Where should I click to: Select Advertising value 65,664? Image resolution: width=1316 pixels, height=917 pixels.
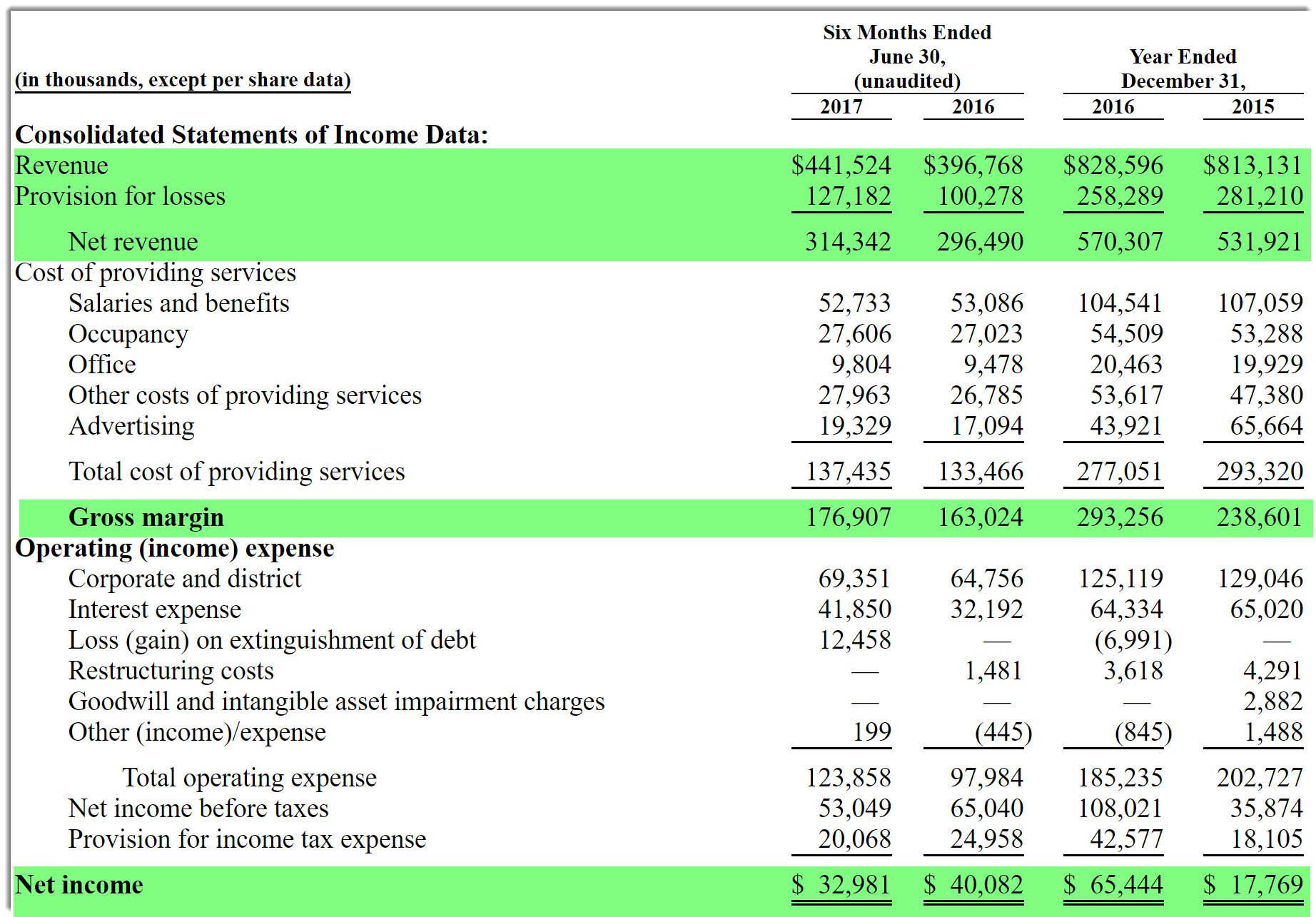coord(1267,426)
